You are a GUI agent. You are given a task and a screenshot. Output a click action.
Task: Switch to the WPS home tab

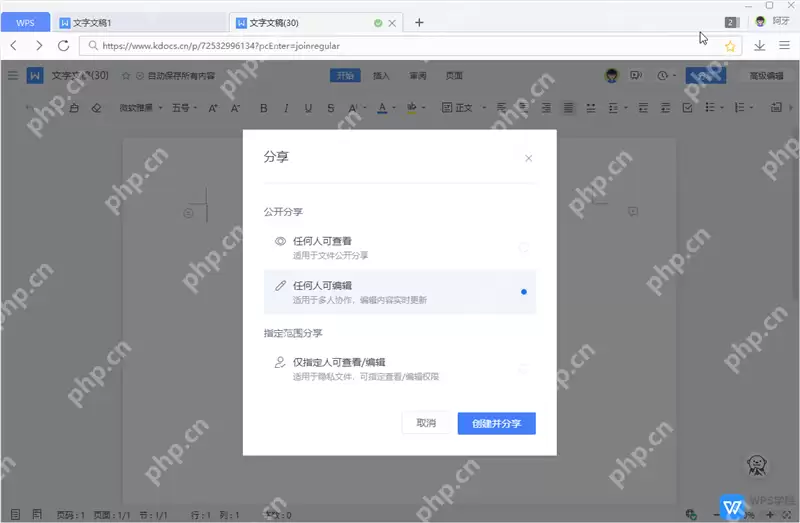tap(26, 23)
